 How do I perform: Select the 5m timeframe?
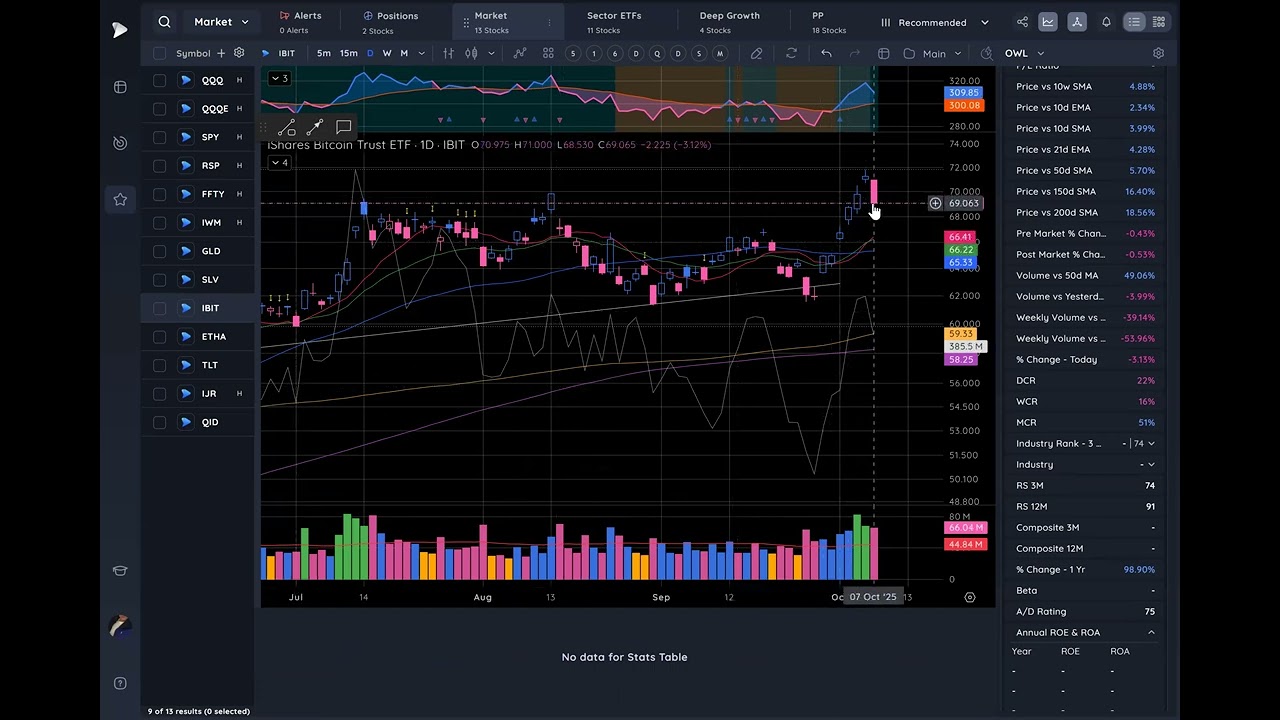[324, 53]
